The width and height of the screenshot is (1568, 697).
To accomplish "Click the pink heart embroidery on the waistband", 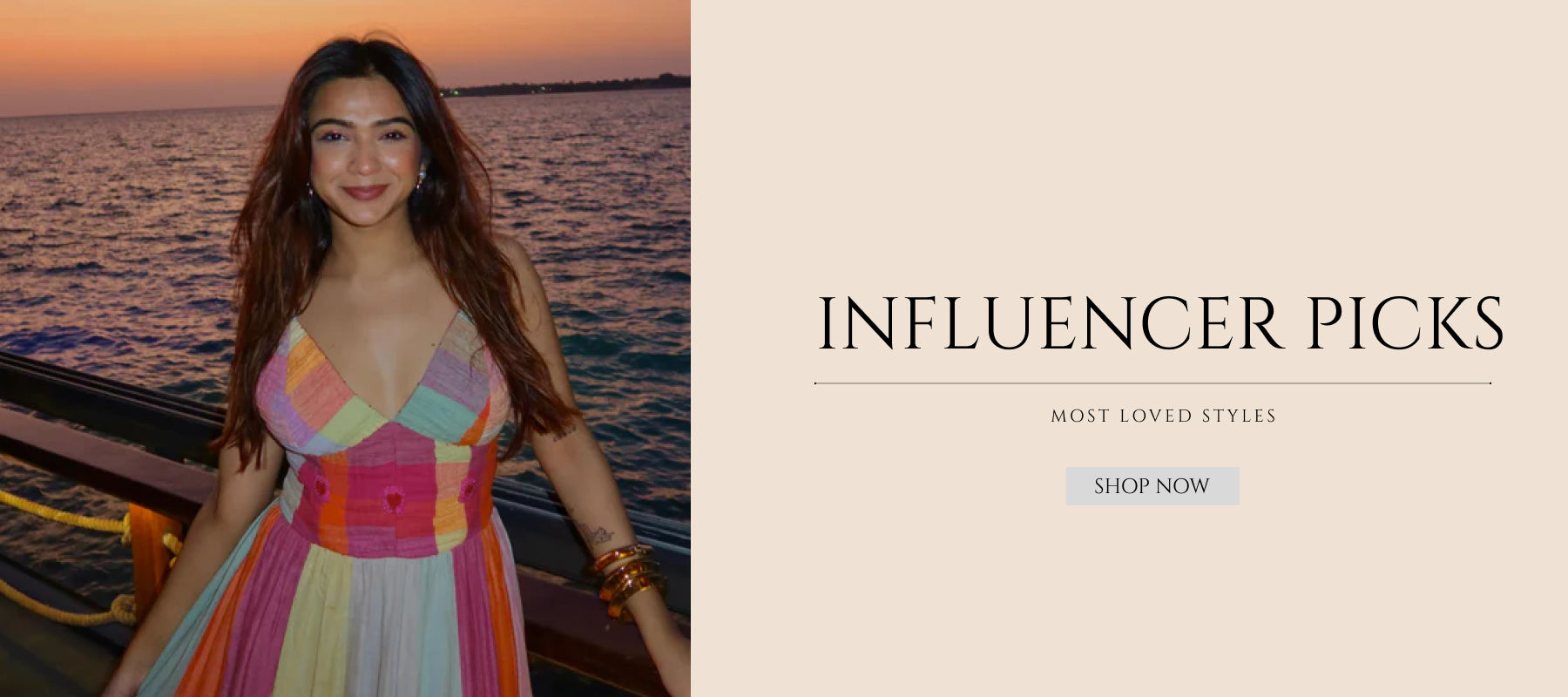I will [x=395, y=500].
